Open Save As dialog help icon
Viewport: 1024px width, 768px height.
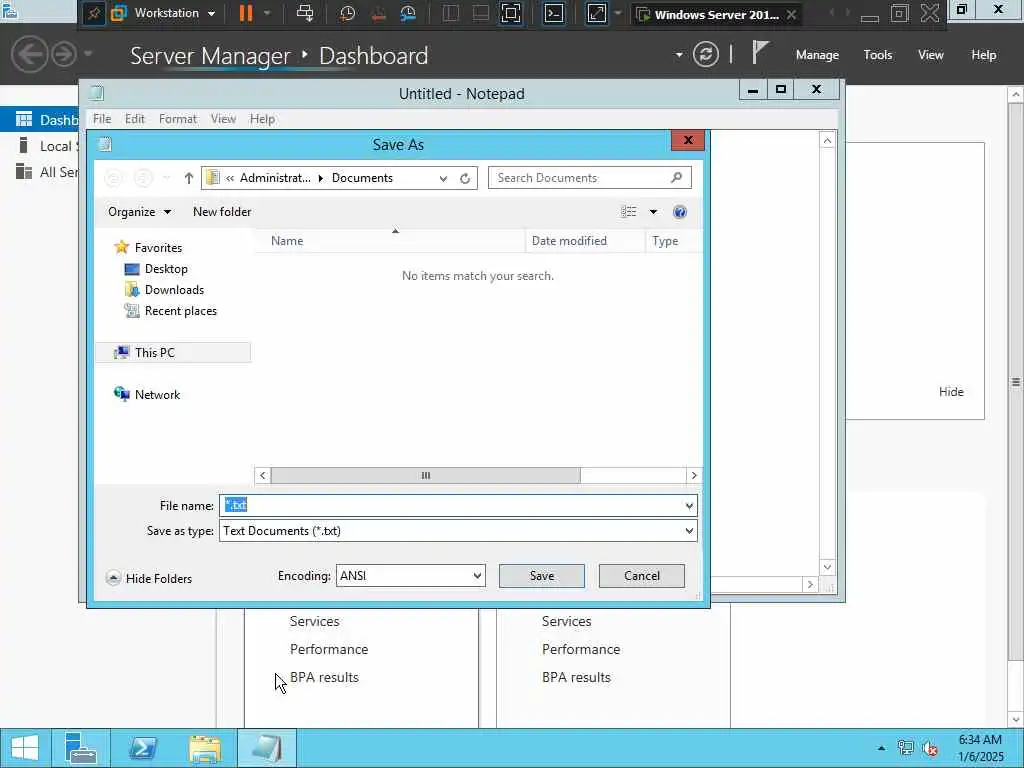click(680, 212)
